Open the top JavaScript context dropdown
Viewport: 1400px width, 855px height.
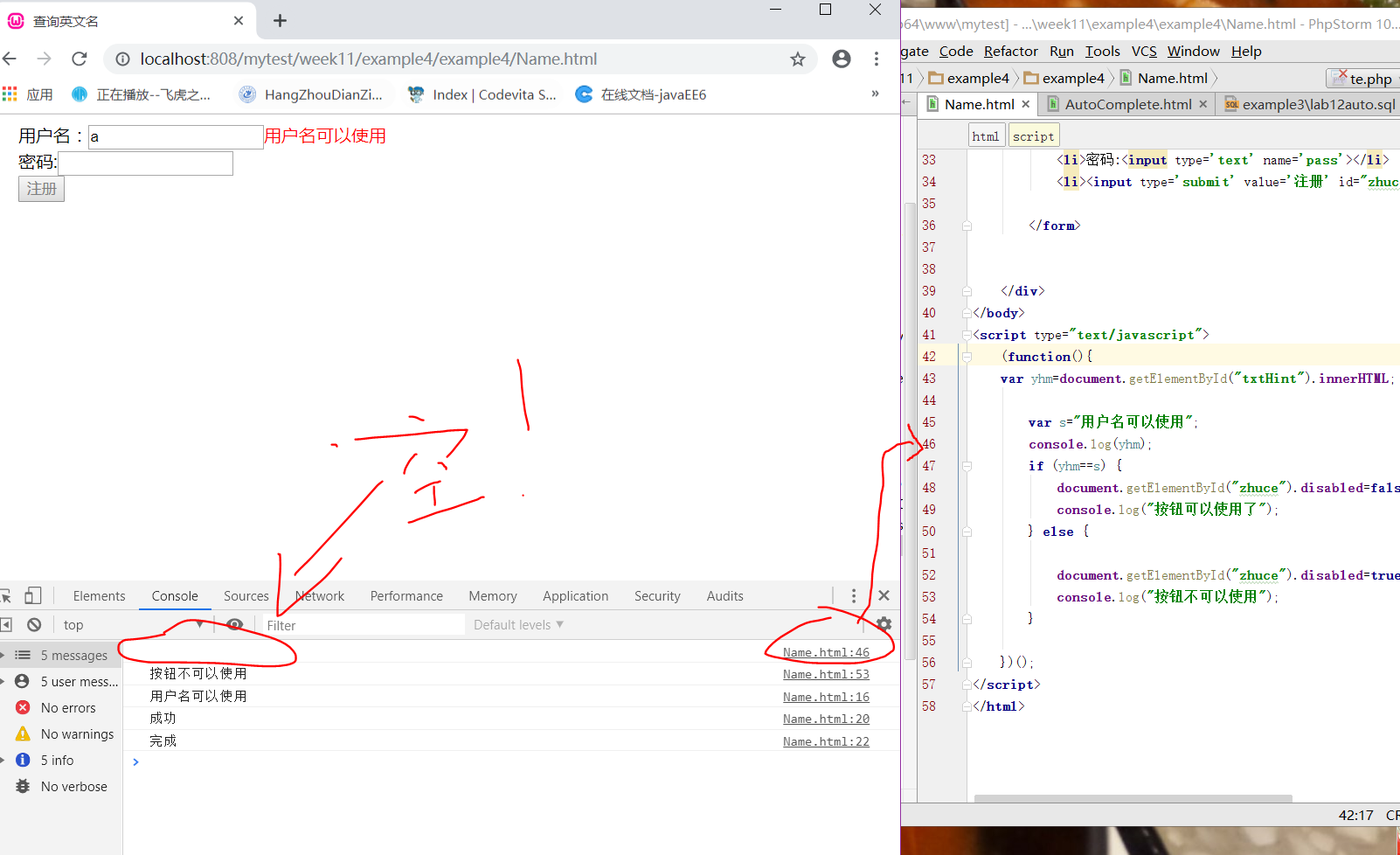[x=133, y=624]
